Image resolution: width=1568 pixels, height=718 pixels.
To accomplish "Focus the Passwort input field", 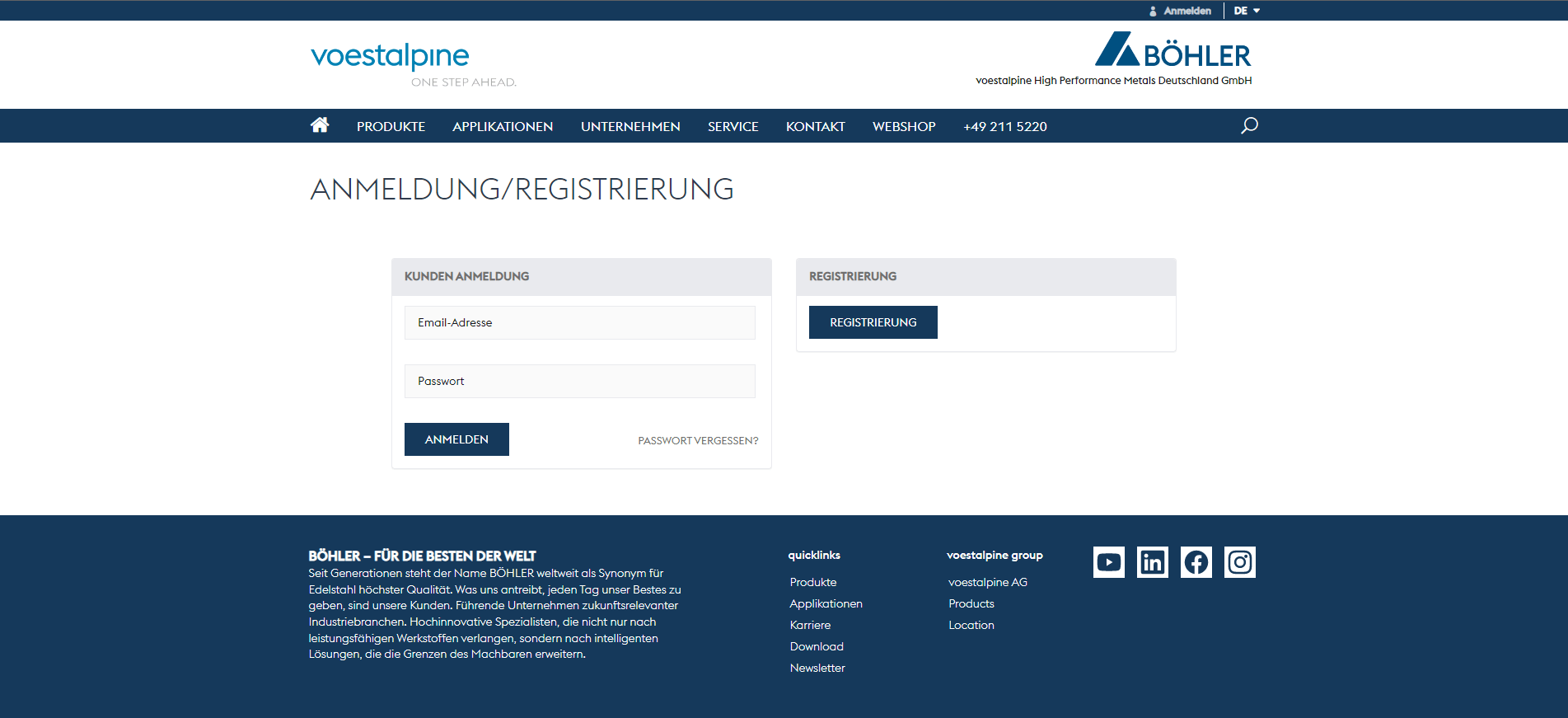I will pyautogui.click(x=580, y=381).
